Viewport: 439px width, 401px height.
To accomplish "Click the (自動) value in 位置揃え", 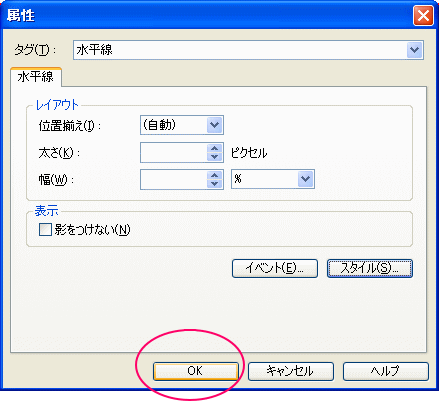I will pyautogui.click(x=159, y=125).
